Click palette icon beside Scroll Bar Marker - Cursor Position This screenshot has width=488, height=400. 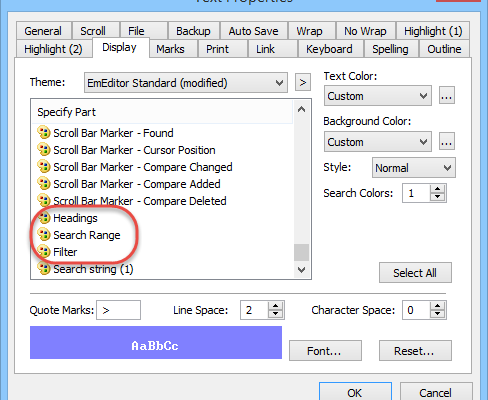tap(44, 150)
